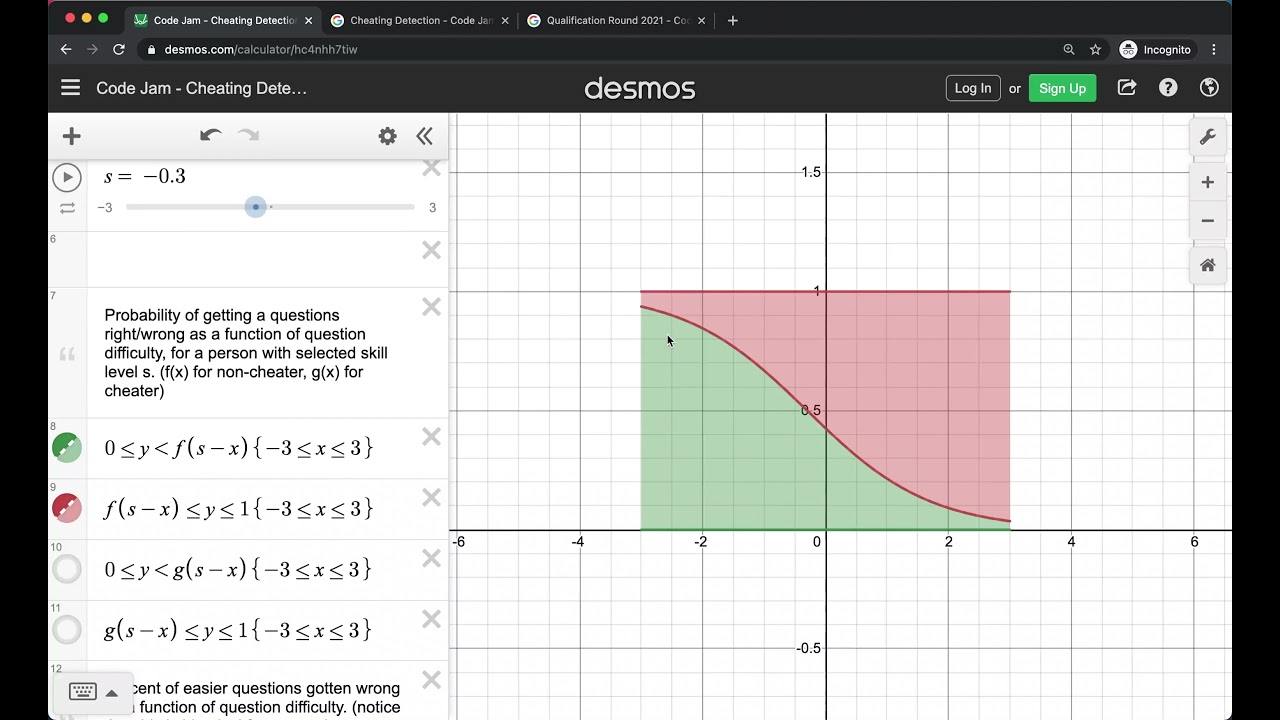Click the s slider thumb

pos(256,207)
